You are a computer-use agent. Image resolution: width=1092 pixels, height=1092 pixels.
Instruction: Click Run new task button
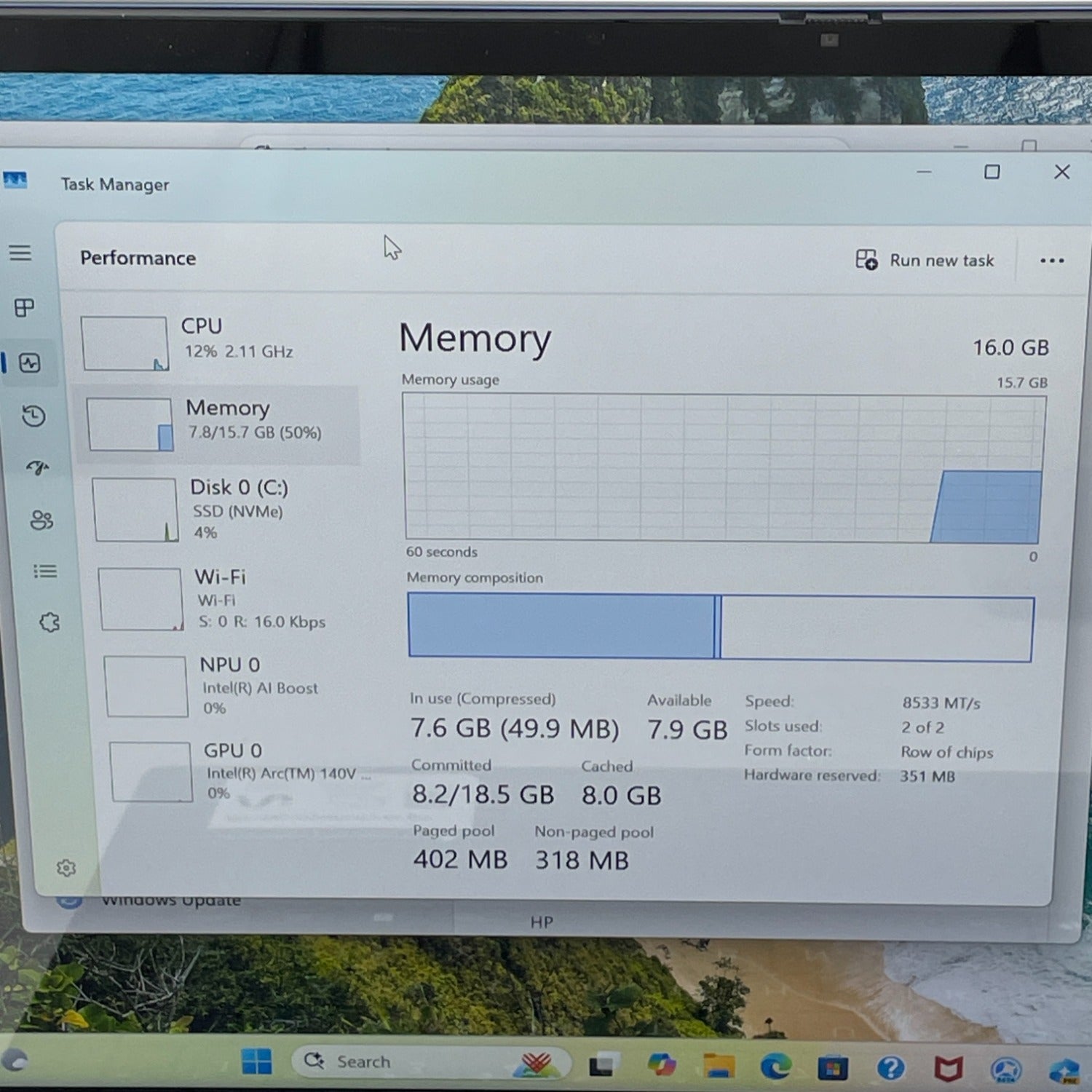pyautogui.click(x=925, y=260)
